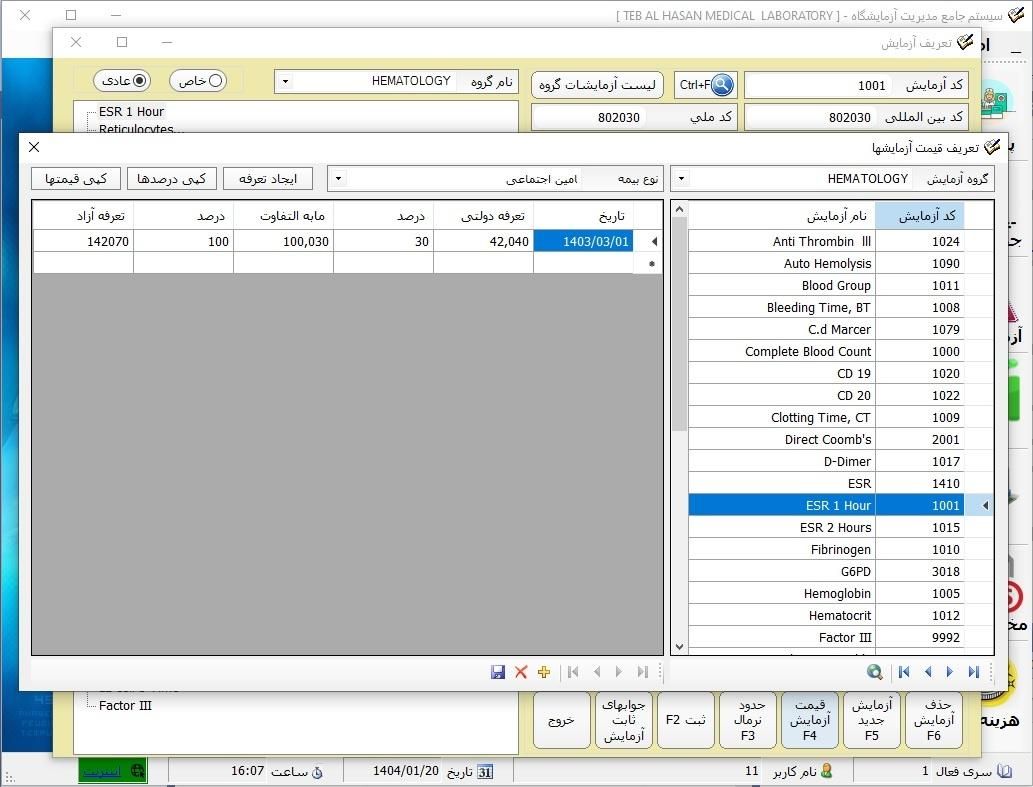Click the تعرفه دولتی cell 42,040

point(483,241)
